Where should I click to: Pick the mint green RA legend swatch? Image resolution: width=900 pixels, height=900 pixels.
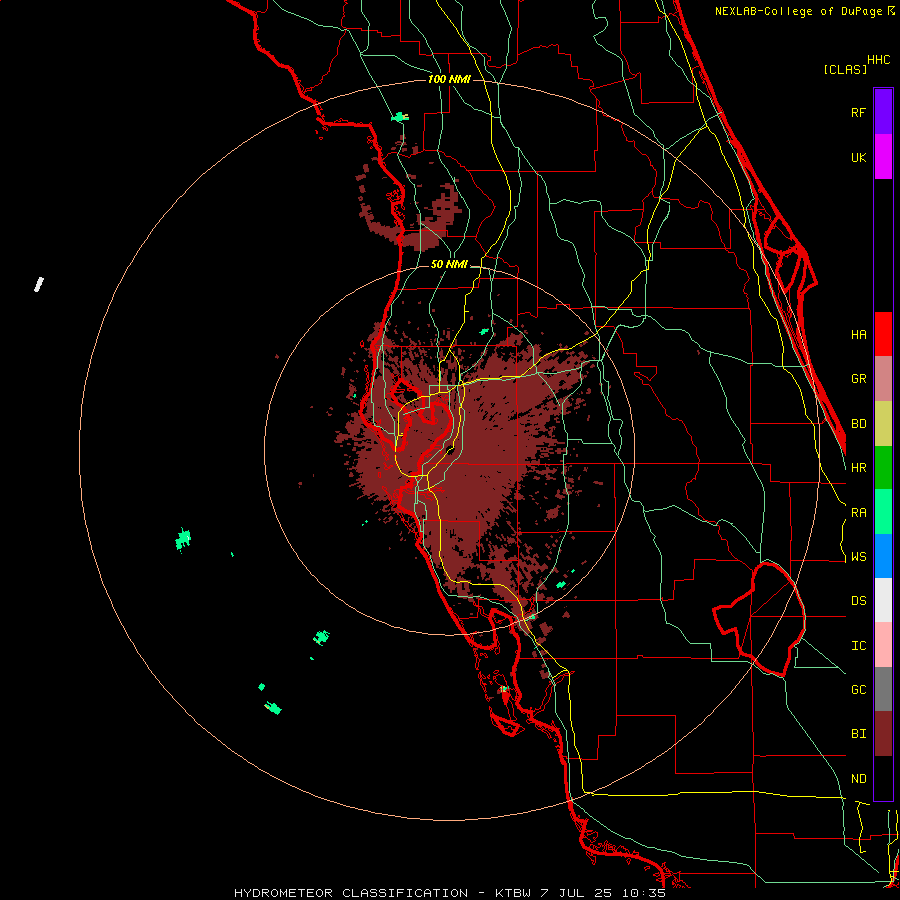coord(883,512)
